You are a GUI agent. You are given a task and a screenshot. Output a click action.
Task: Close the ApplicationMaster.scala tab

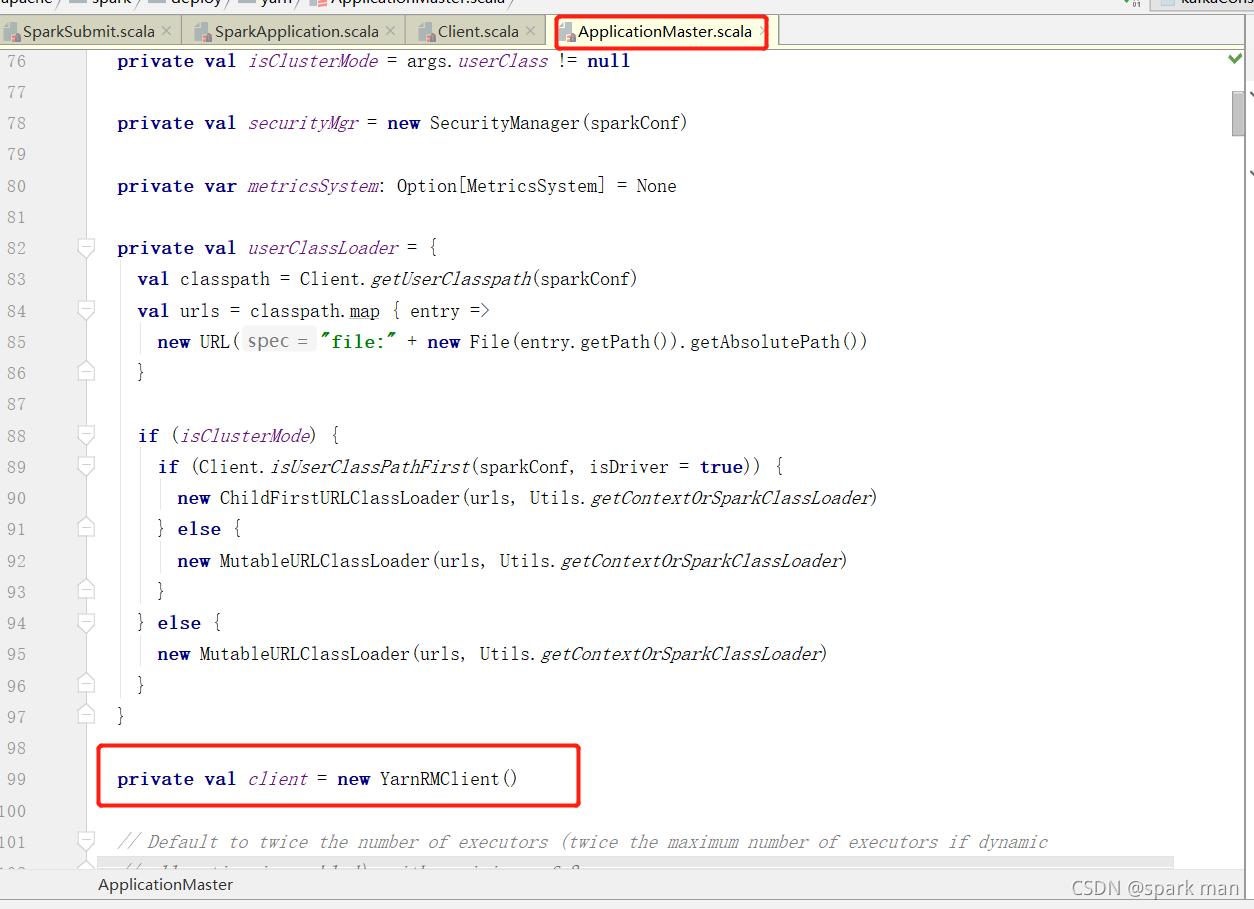click(x=762, y=31)
